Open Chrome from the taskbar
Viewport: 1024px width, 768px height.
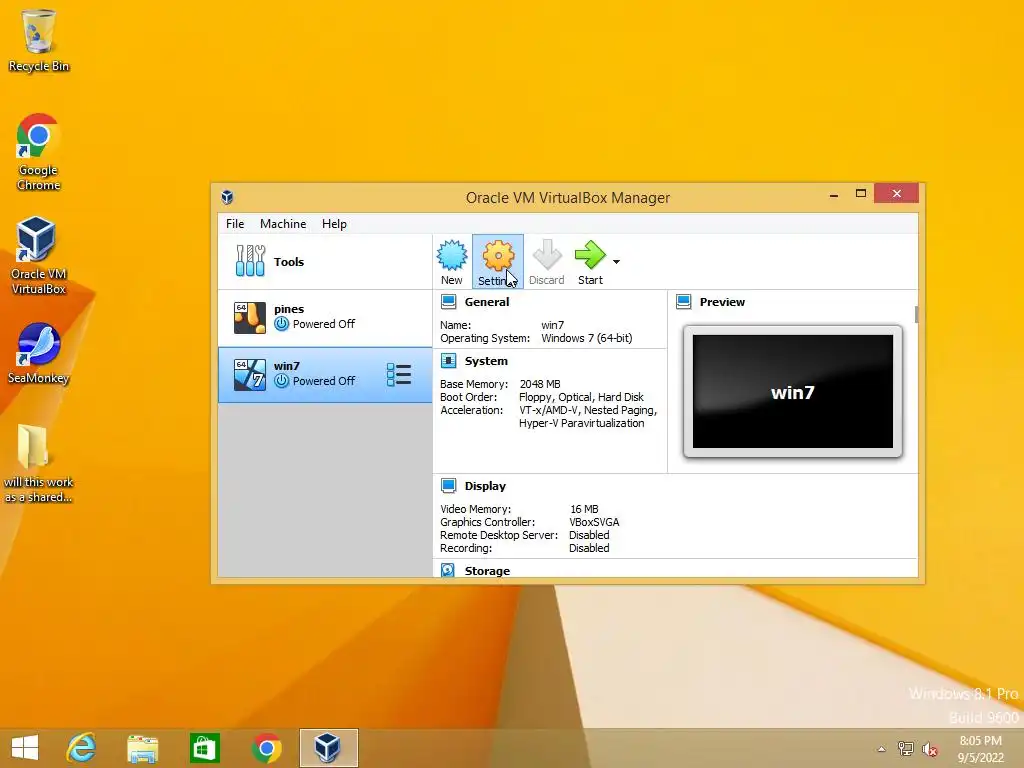(266, 748)
